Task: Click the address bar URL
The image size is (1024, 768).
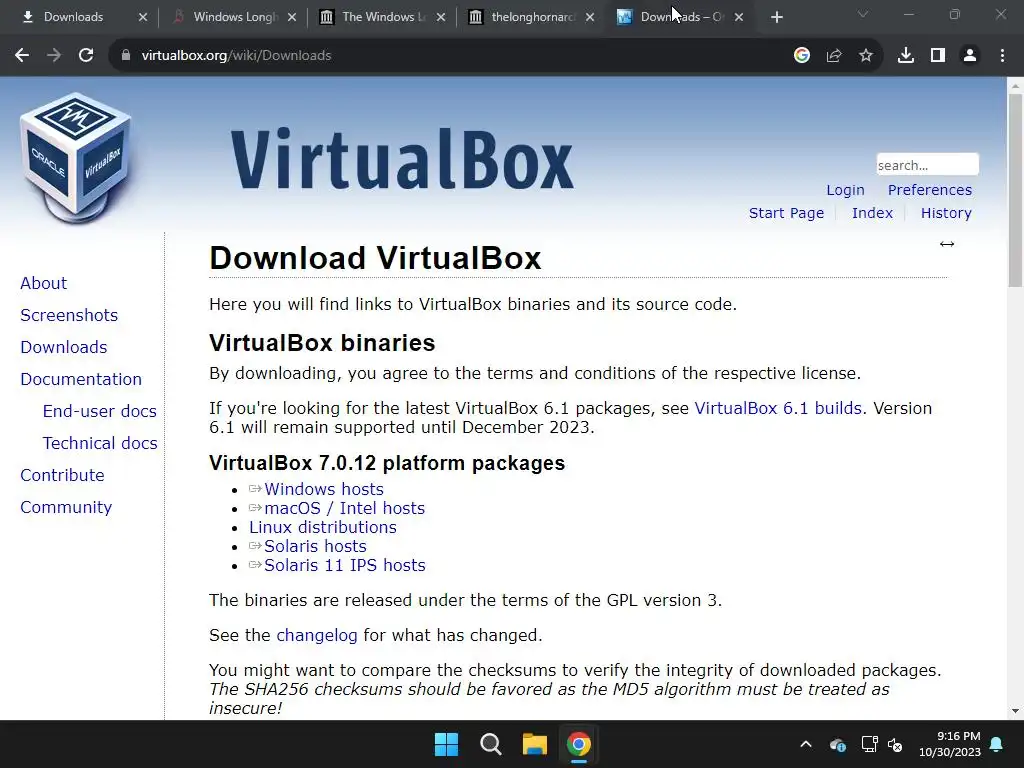Action: pyautogui.click(x=236, y=56)
